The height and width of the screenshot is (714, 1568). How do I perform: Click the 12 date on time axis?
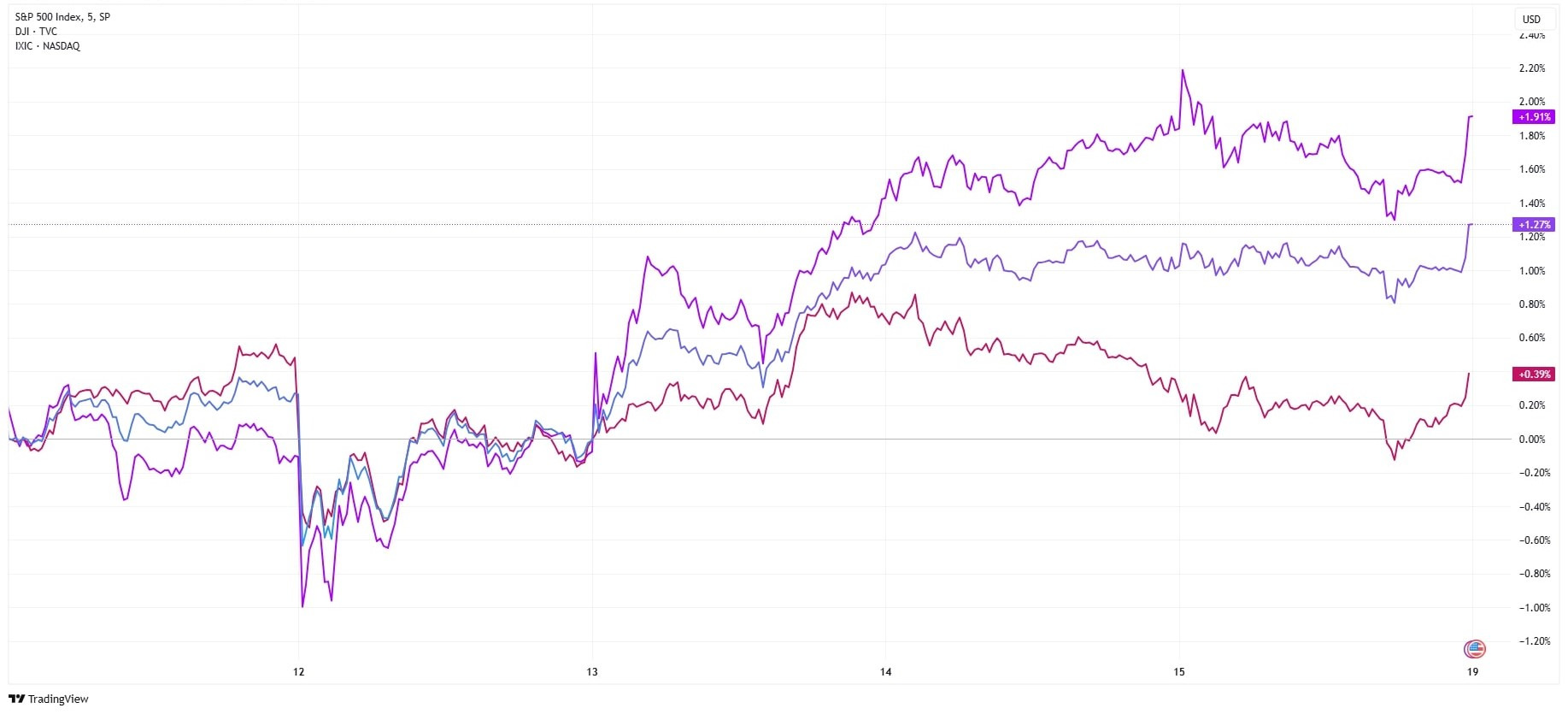click(298, 672)
